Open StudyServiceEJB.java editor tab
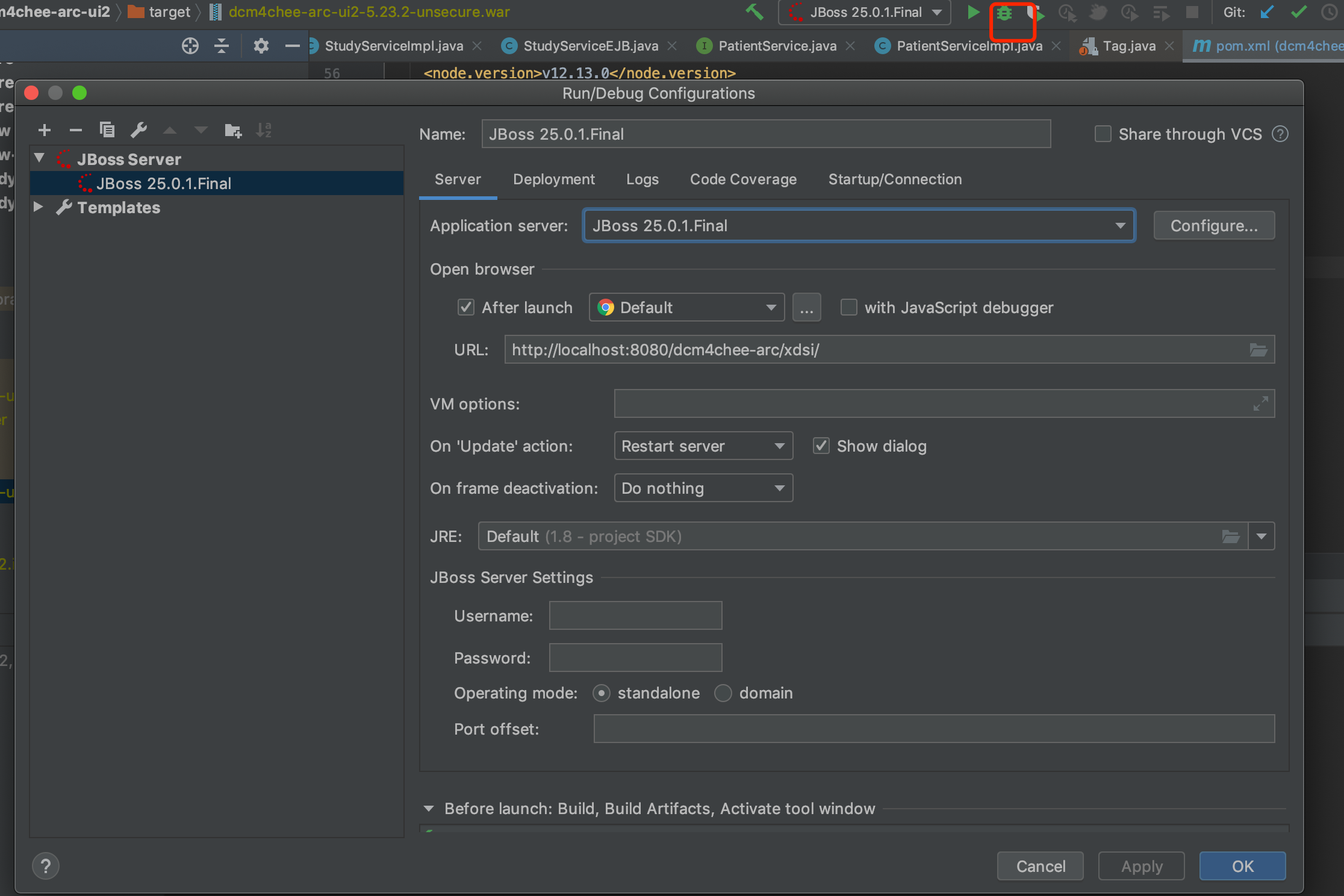The height and width of the screenshot is (896, 1344). 590,46
